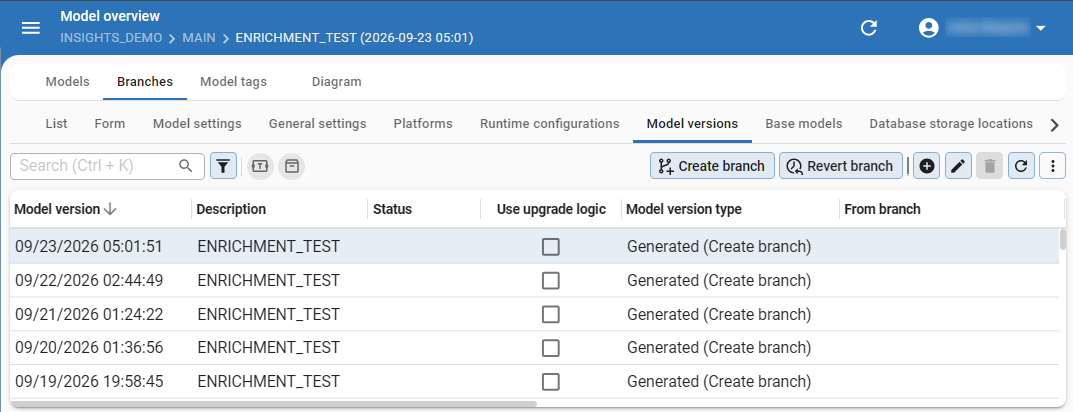1073x412 pixels.
Task: Sort by the Model version column header arrow
Action: point(109,209)
